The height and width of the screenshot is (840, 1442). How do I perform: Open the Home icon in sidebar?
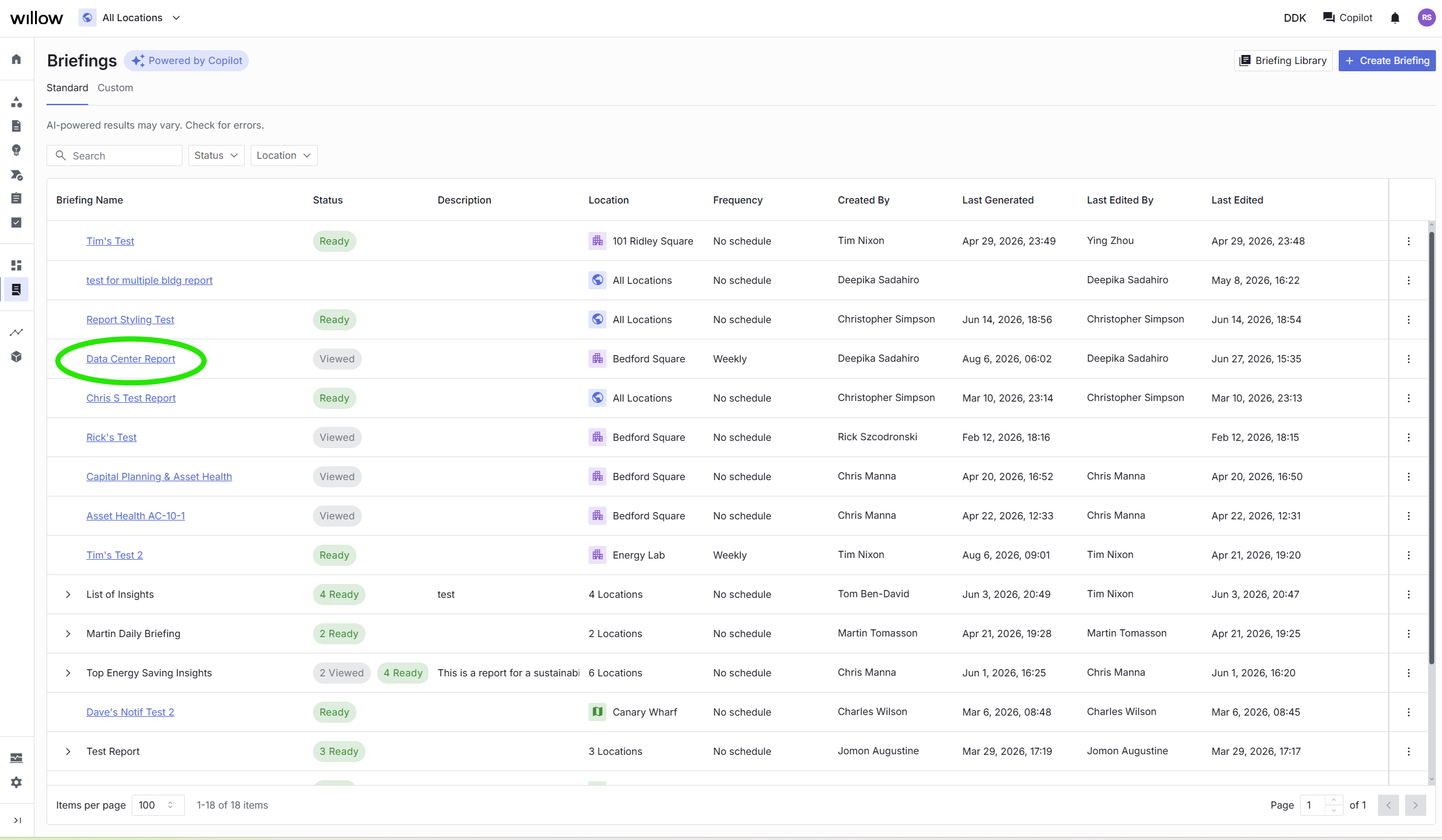[x=16, y=59]
